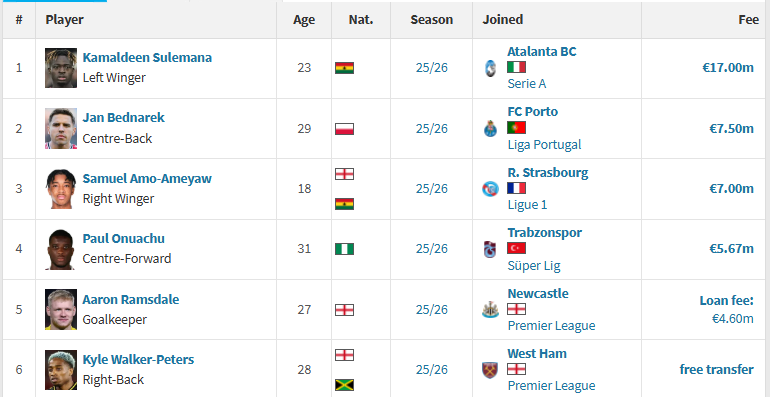Click the R. Strasbourg club crest
770x397 pixels.
coord(490,189)
